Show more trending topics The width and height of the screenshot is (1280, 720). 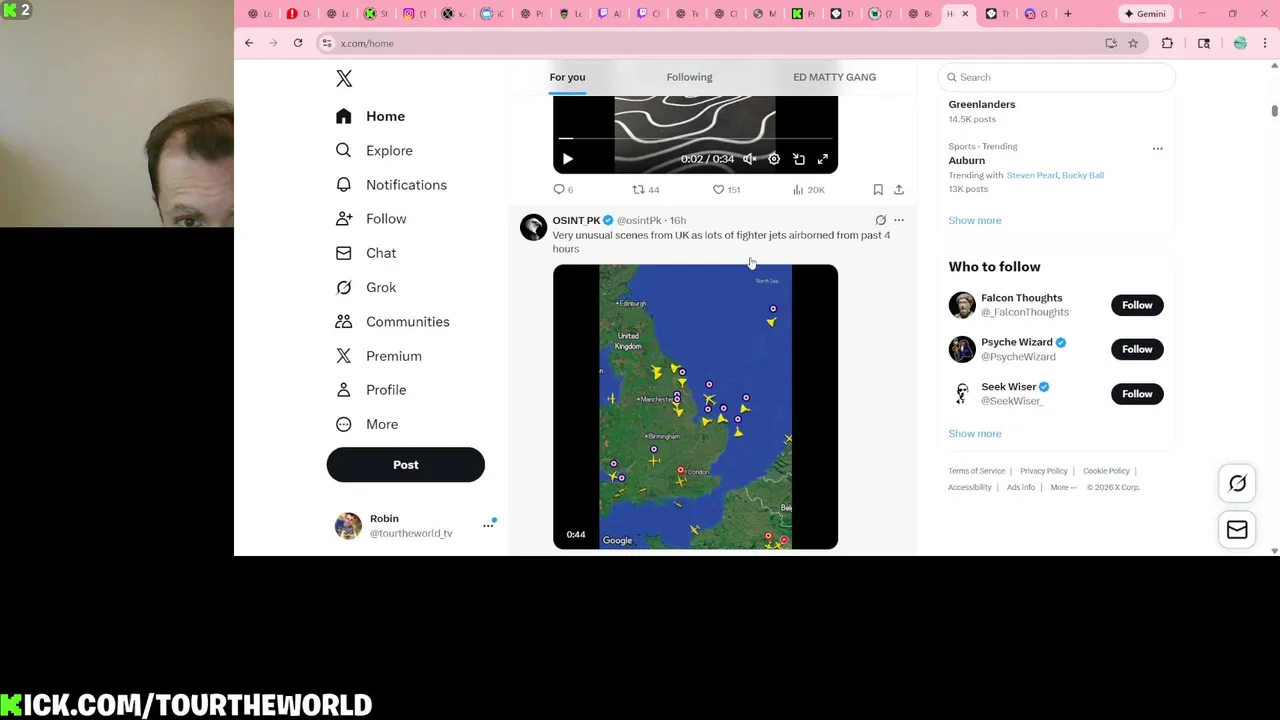975,220
